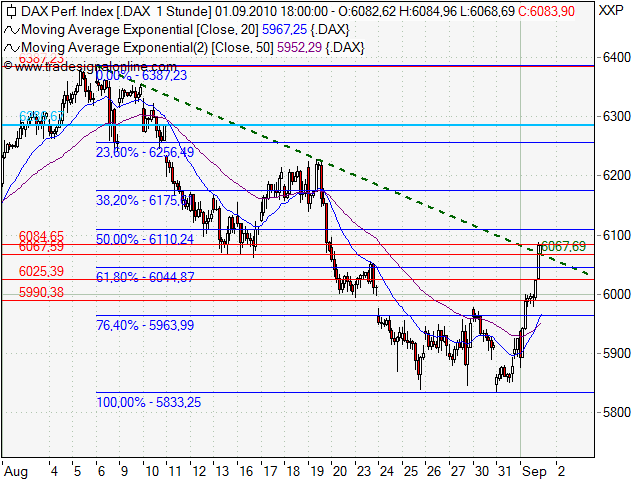Select the blue EMA value 5967,25
This screenshot has width=640, height=480.
point(284,30)
